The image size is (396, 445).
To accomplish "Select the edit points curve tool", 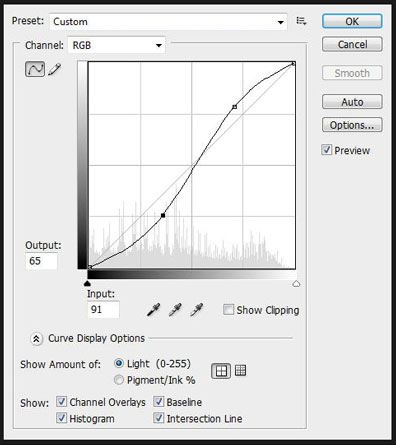I will pos(35,69).
